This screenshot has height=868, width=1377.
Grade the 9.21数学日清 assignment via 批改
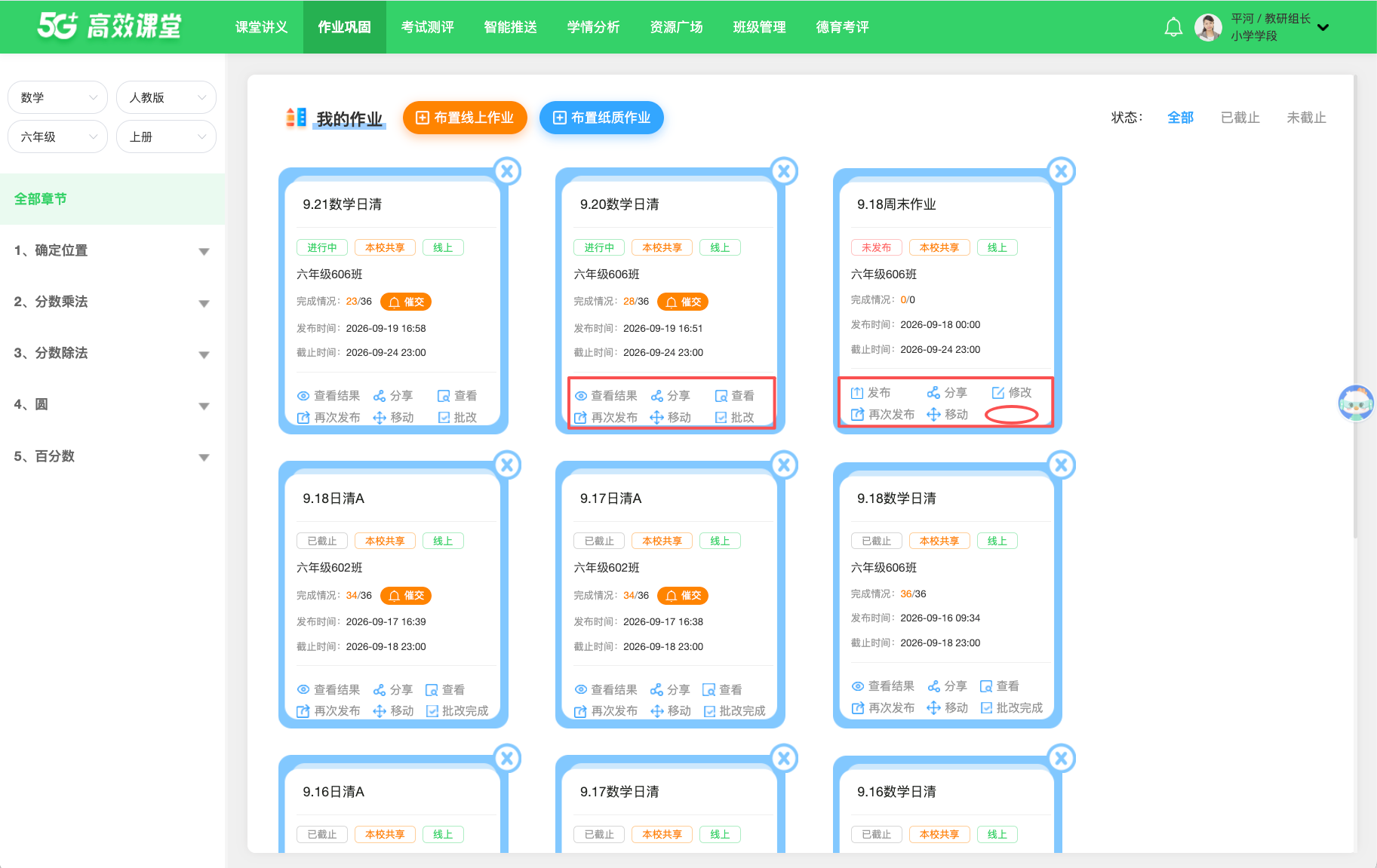point(457,418)
